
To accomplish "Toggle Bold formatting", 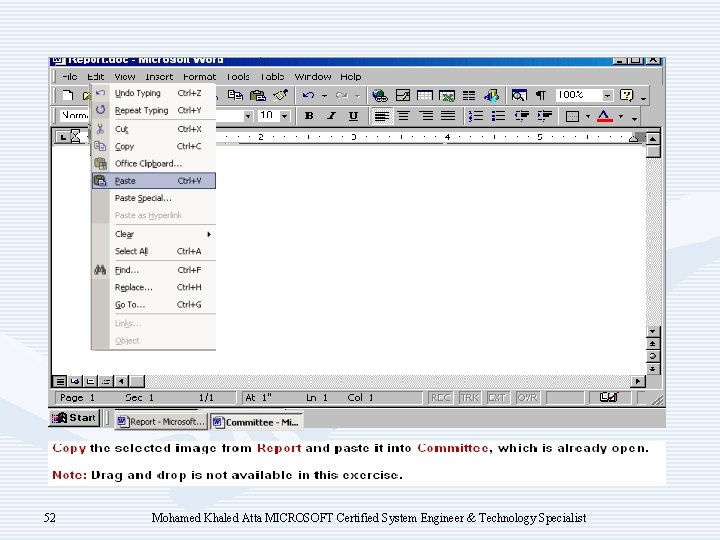I will tap(309, 116).
